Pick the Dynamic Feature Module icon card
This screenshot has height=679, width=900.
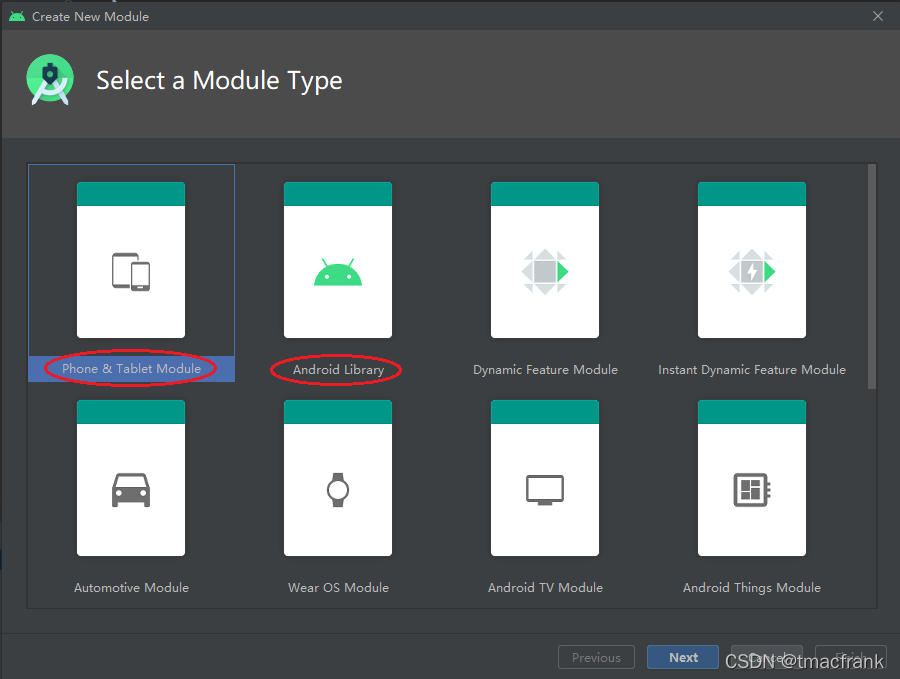click(545, 260)
